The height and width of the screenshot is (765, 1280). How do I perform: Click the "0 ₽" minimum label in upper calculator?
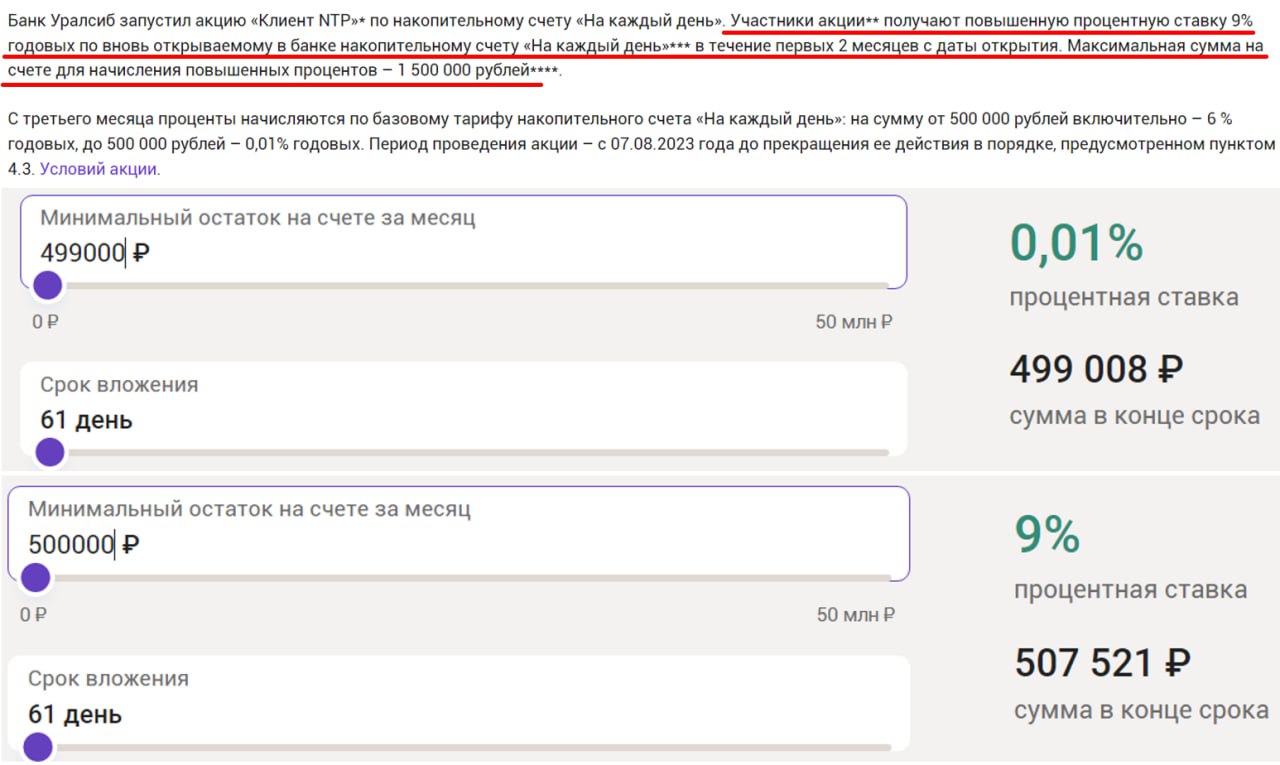tap(45, 322)
